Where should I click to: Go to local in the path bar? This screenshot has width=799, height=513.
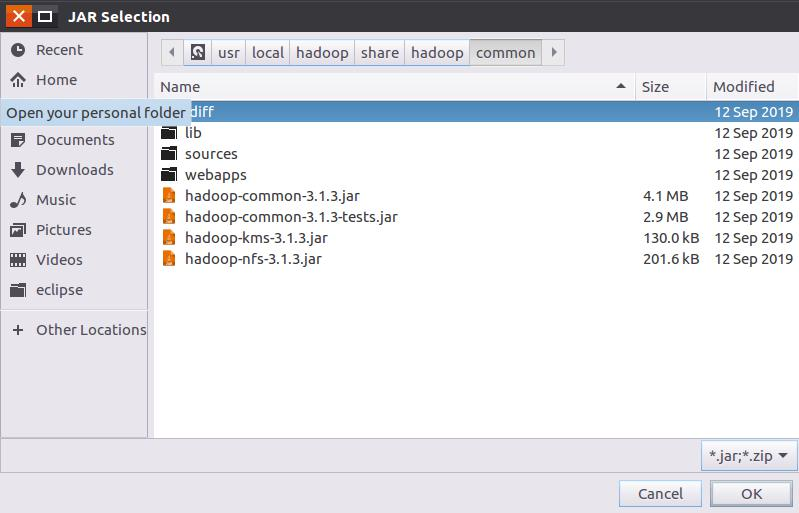pos(268,52)
